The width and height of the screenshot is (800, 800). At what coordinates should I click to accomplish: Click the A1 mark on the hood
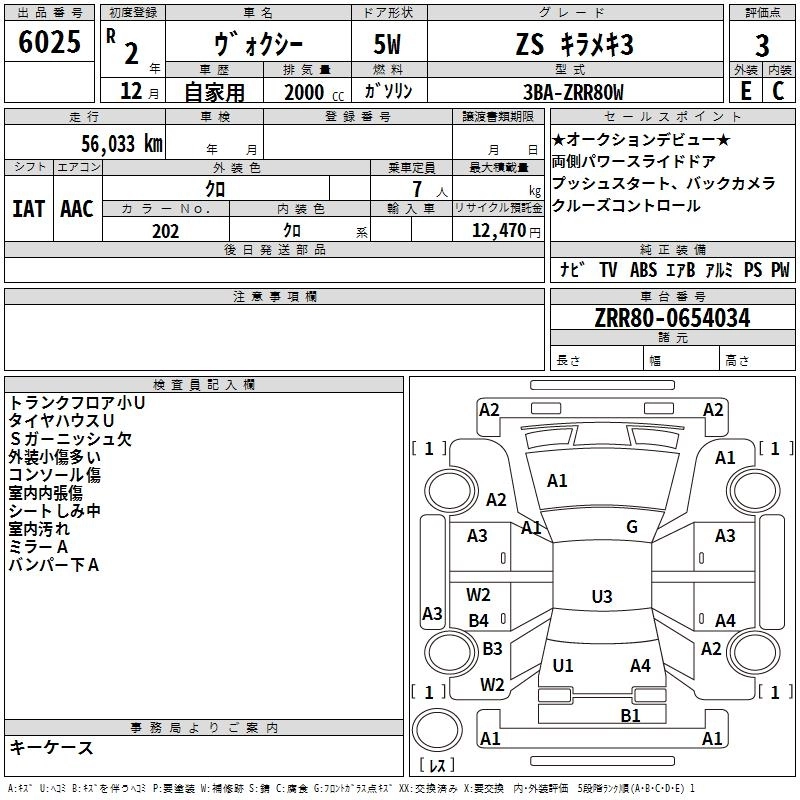pyautogui.click(x=557, y=481)
